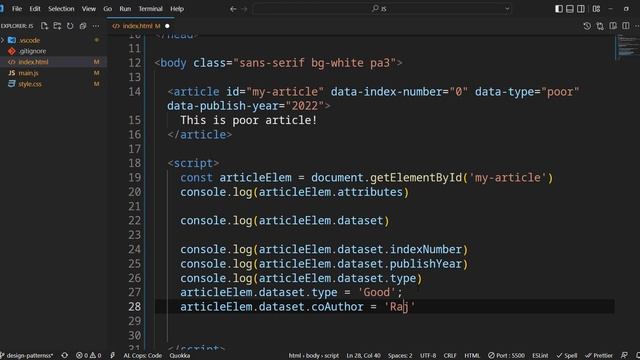Click the opening <script> tag on line 18
The height and width of the screenshot is (360, 640).
(x=193, y=163)
